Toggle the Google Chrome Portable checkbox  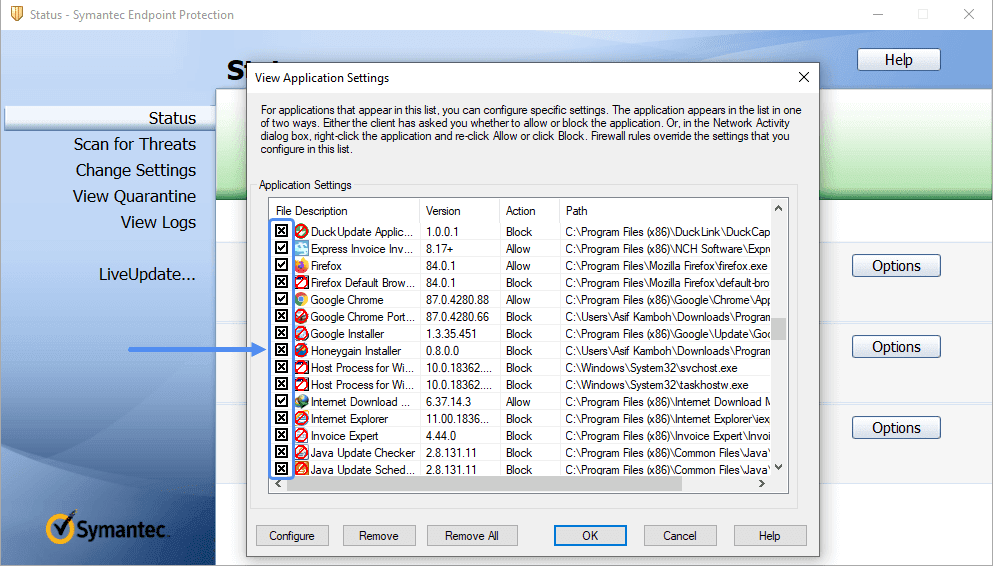point(281,316)
